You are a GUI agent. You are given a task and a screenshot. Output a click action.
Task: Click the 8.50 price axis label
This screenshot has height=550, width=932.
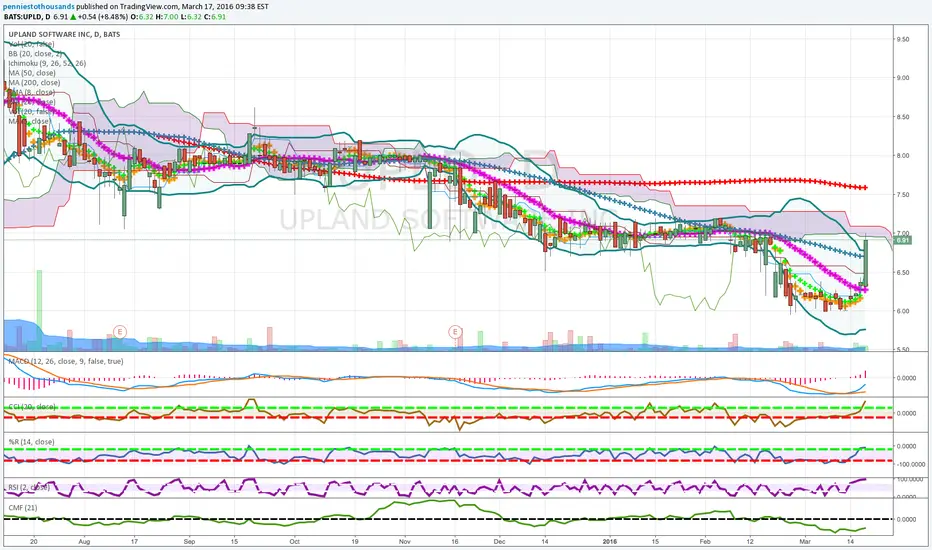click(902, 117)
